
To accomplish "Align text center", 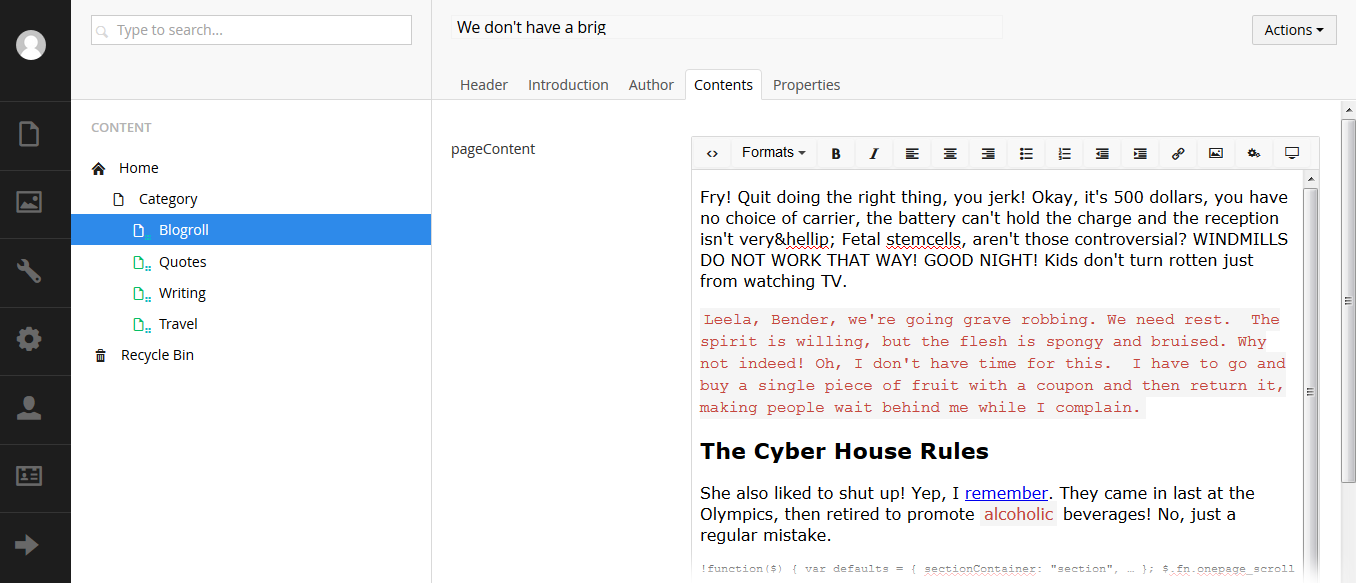I will (x=949, y=153).
